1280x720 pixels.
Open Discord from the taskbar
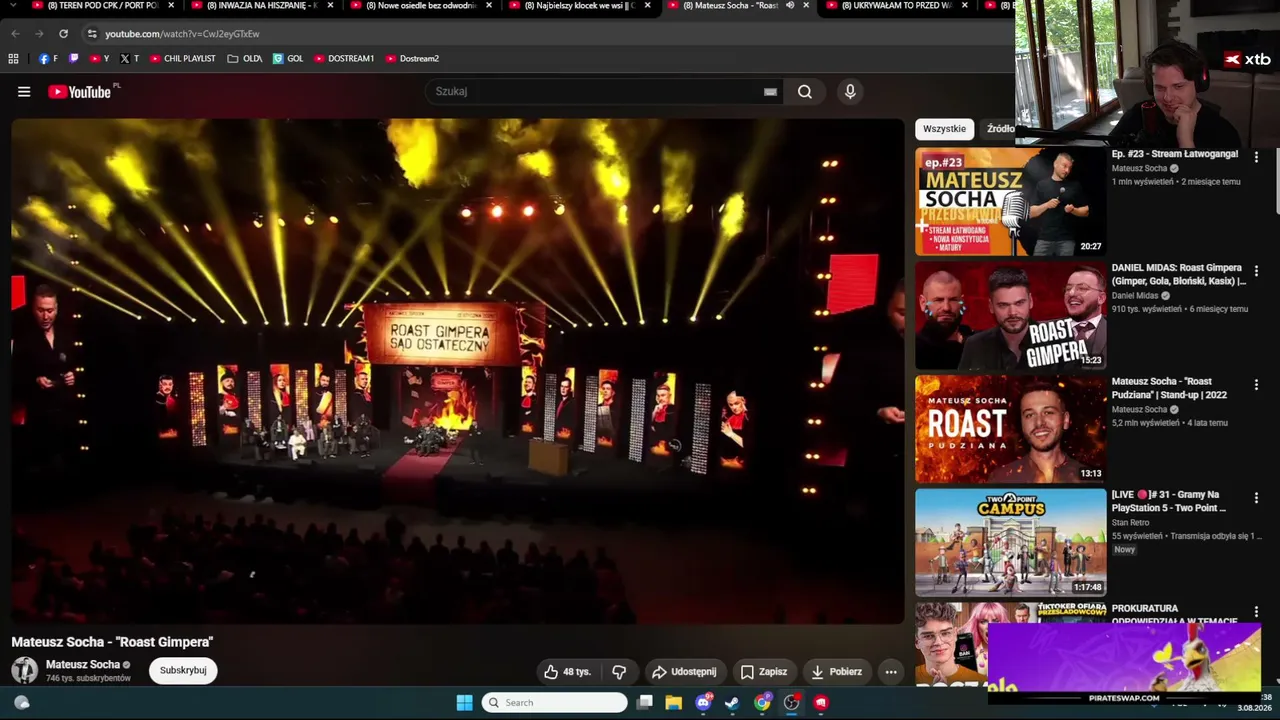coord(703,702)
